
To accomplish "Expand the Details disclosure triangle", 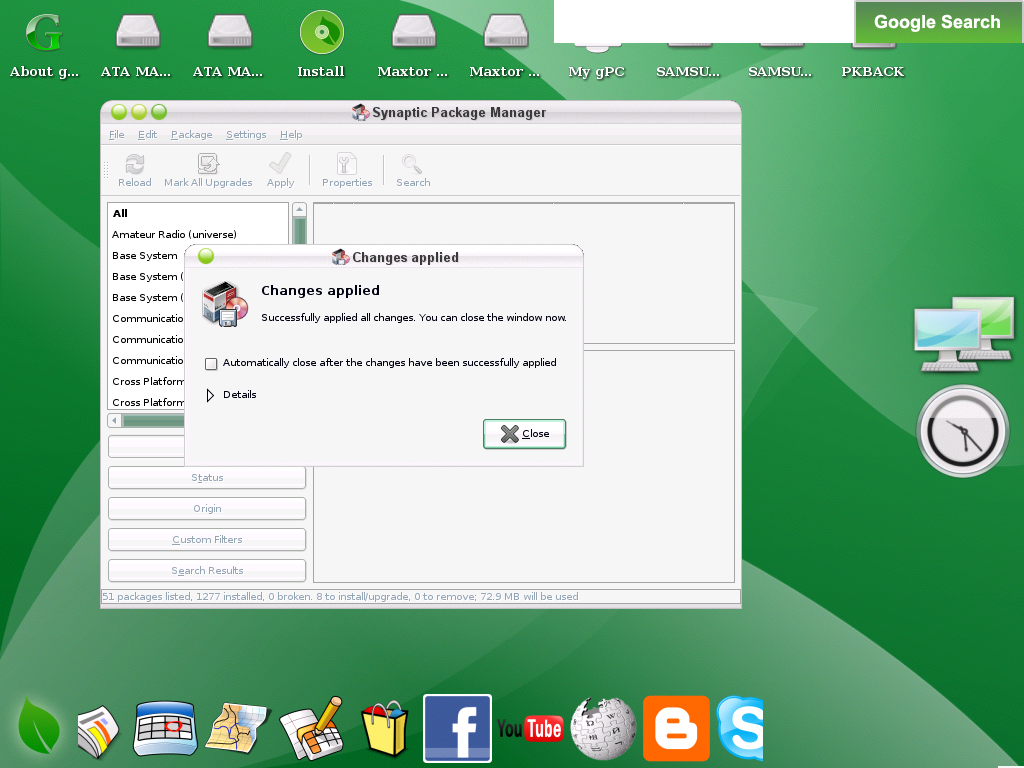I will (x=210, y=395).
